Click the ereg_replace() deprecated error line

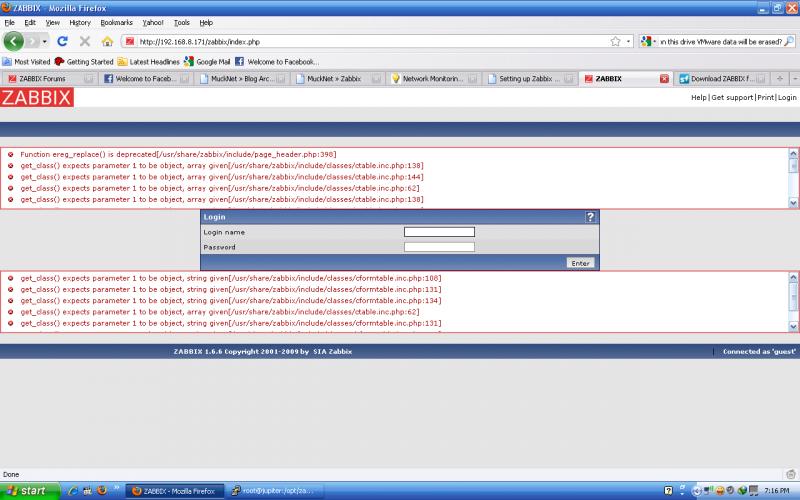click(x=178, y=155)
